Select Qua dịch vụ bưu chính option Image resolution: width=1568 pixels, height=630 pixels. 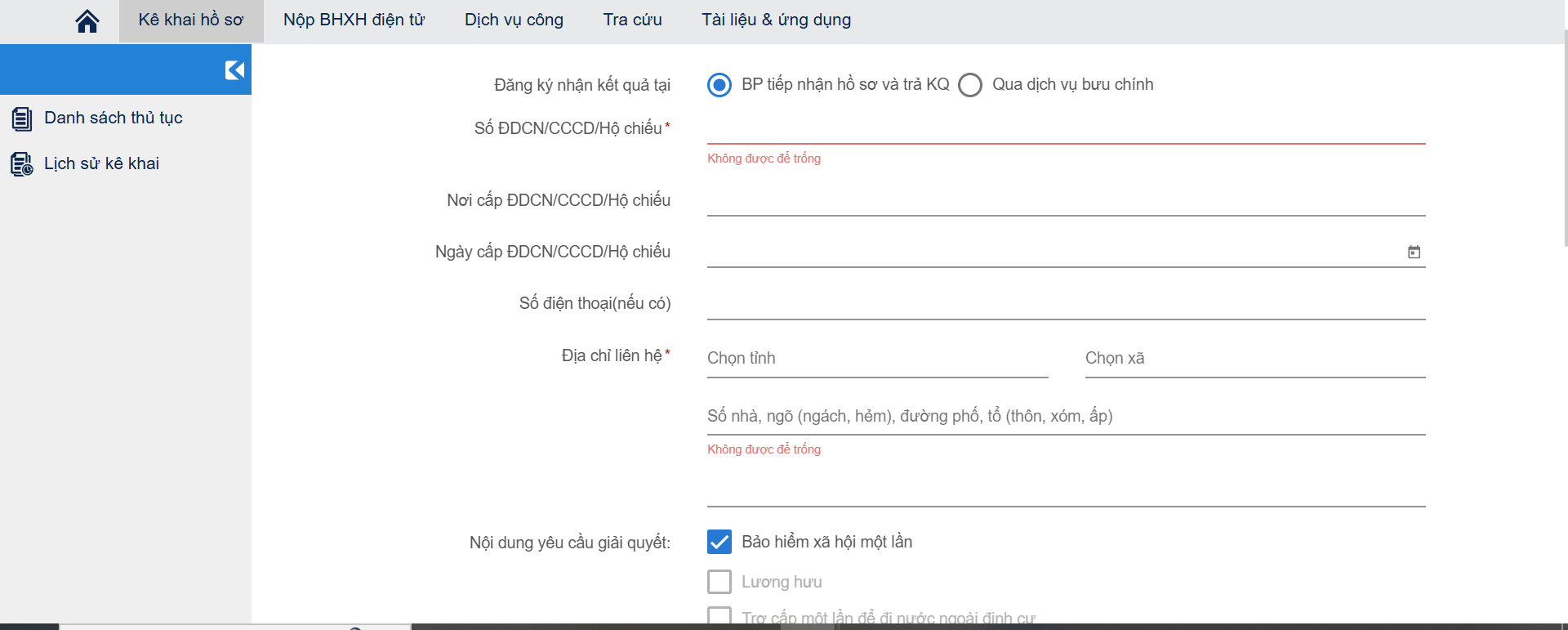[970, 85]
